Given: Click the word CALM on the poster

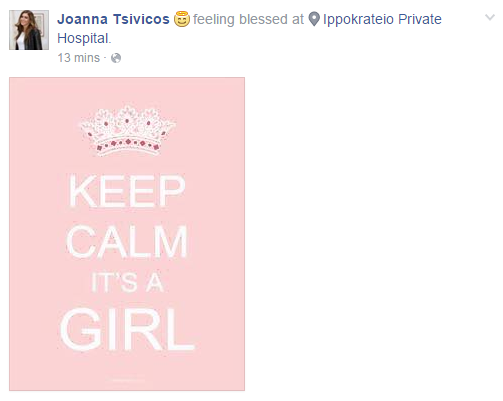Looking at the screenshot, I should [x=127, y=242].
